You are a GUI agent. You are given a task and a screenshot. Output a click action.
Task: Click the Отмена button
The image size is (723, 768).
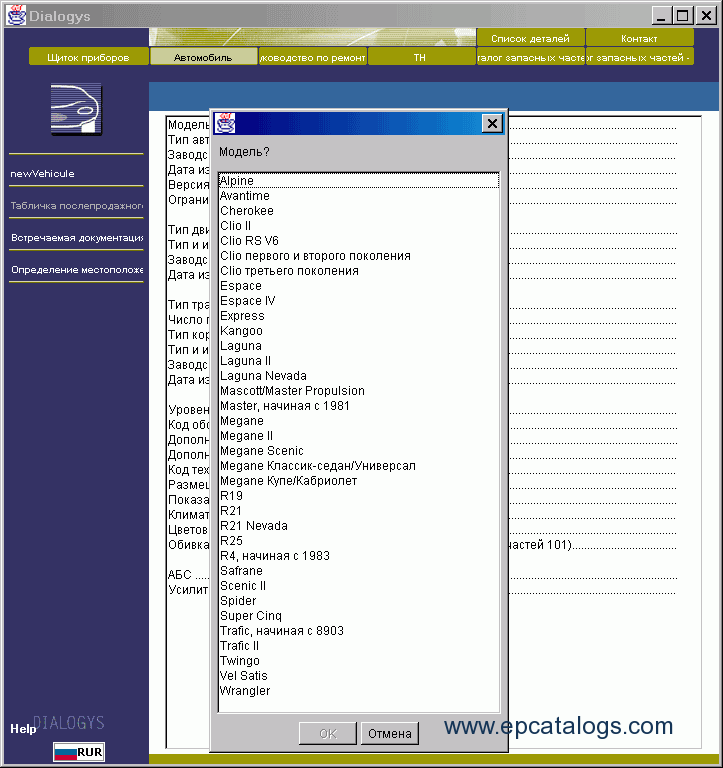point(389,733)
